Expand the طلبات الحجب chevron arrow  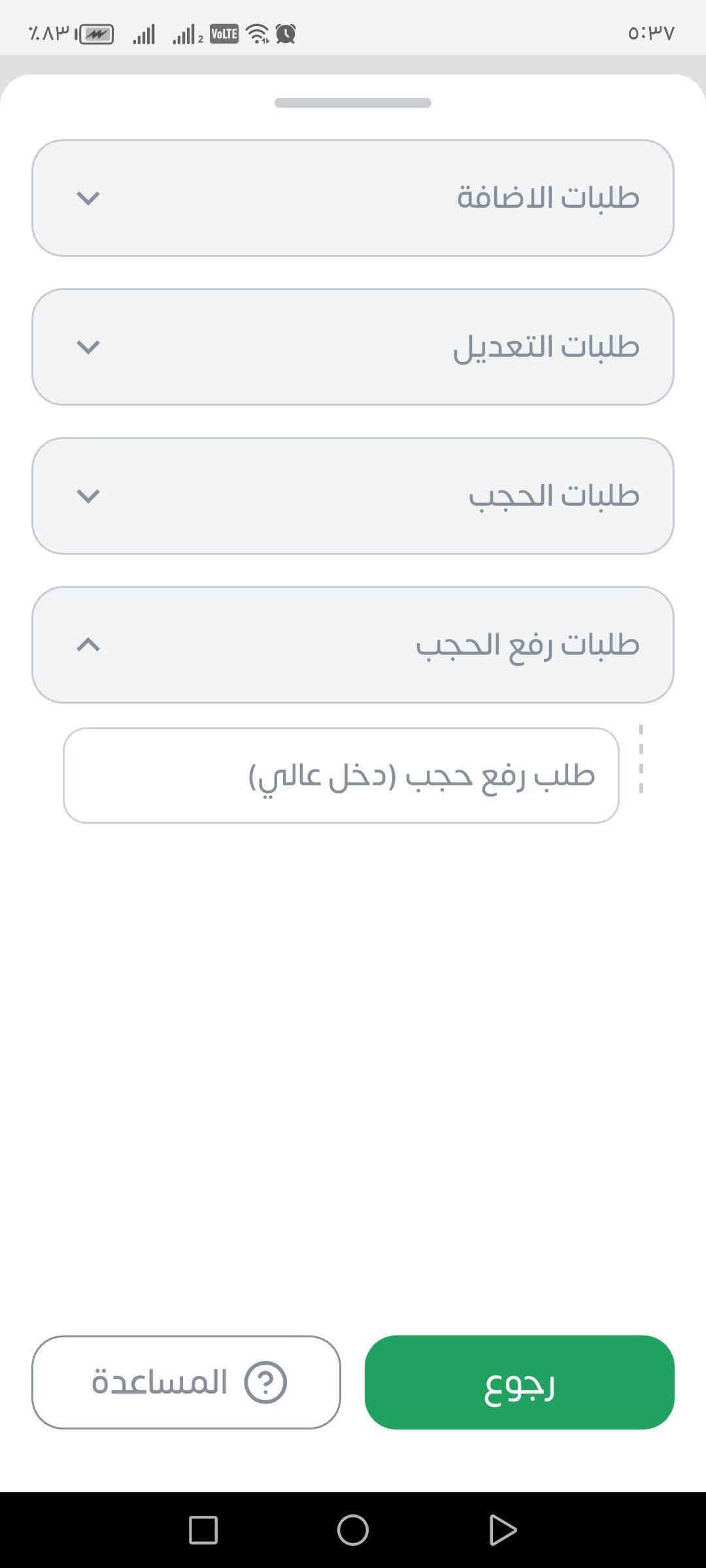88,496
